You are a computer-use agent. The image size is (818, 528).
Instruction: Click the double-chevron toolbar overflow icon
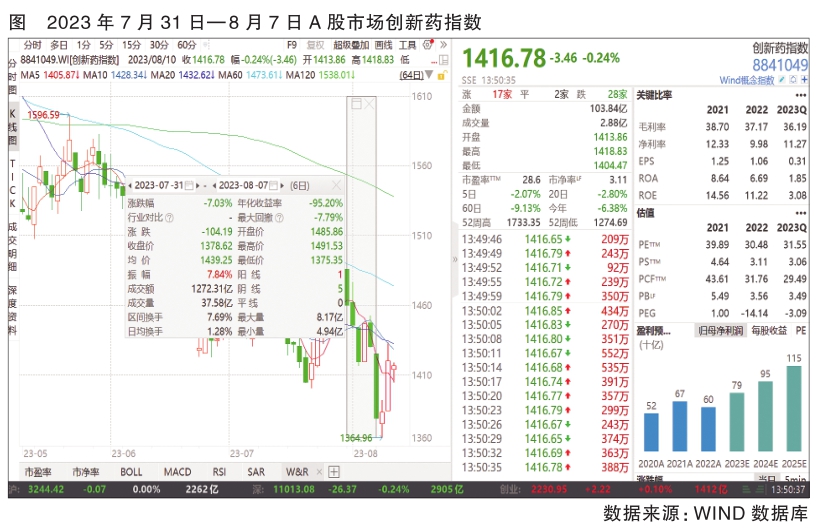[443, 45]
